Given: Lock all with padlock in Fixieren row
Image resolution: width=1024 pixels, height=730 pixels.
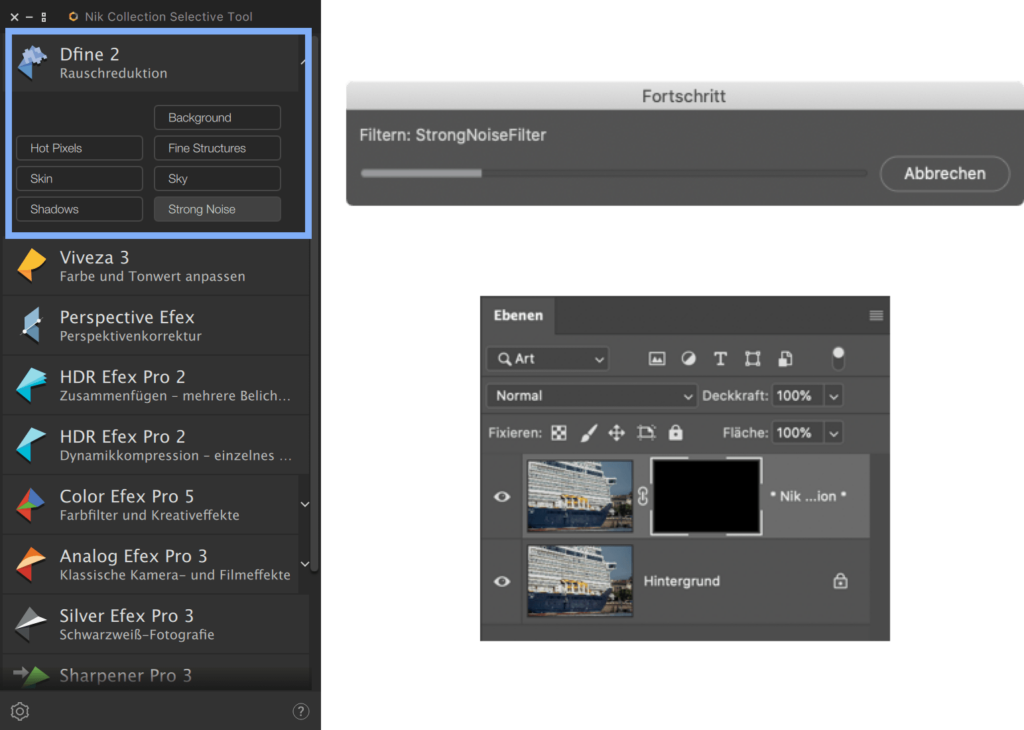Looking at the screenshot, I should coord(675,433).
